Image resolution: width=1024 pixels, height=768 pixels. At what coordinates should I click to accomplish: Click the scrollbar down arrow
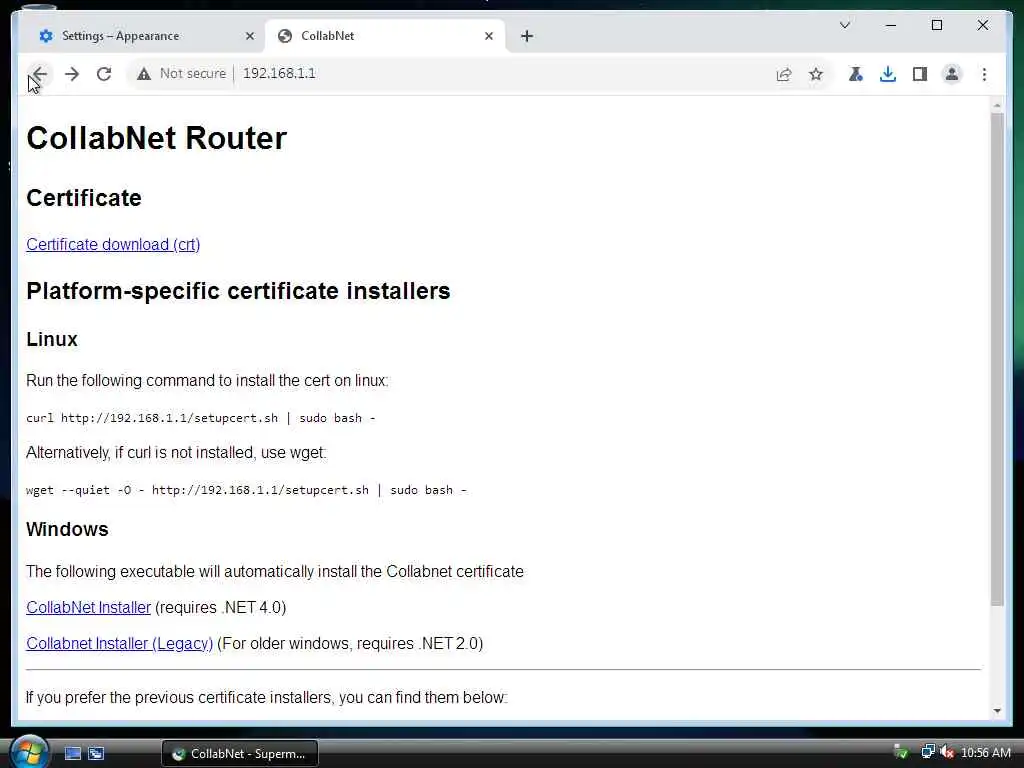pyautogui.click(x=997, y=711)
